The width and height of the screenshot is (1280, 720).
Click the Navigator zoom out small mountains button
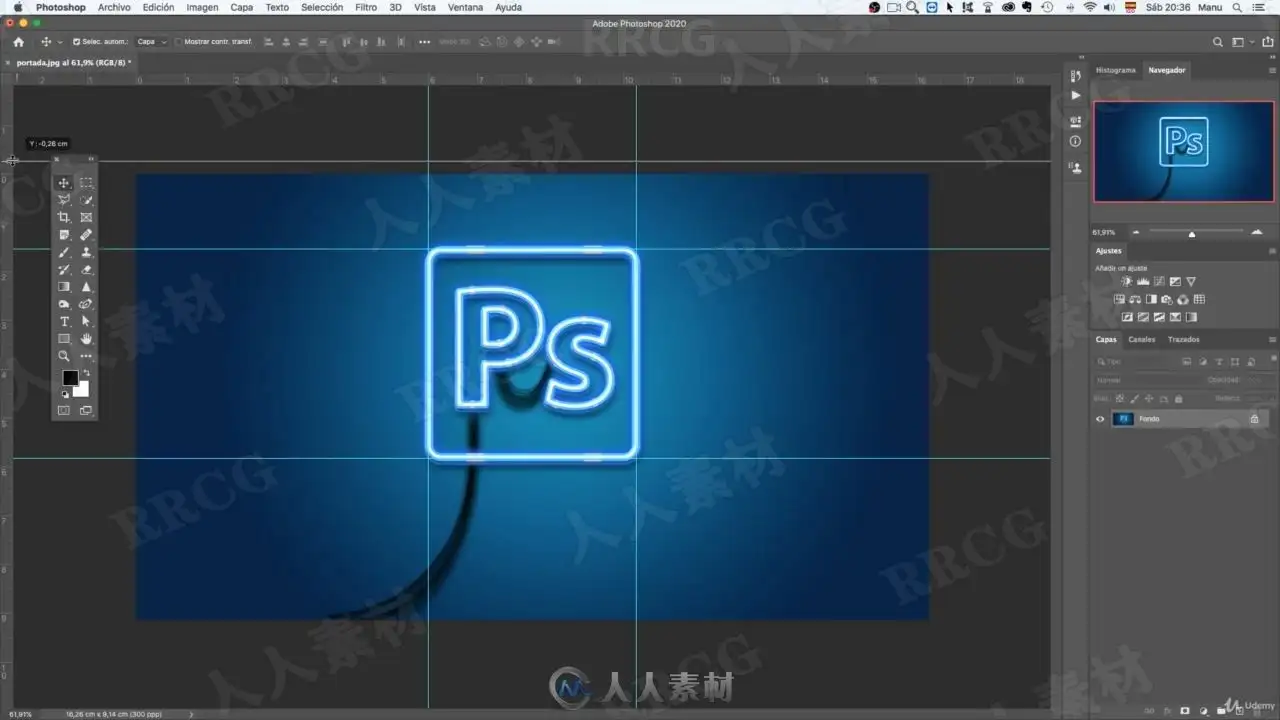click(1136, 232)
